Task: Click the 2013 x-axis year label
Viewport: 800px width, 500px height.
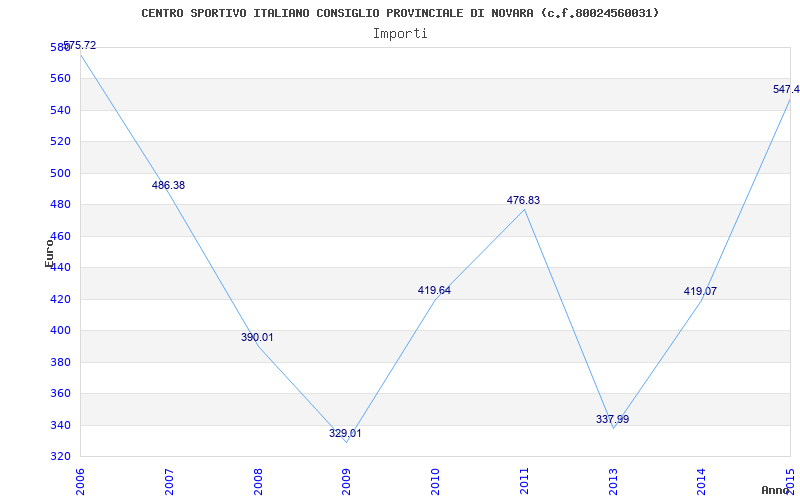Action: tap(613, 481)
